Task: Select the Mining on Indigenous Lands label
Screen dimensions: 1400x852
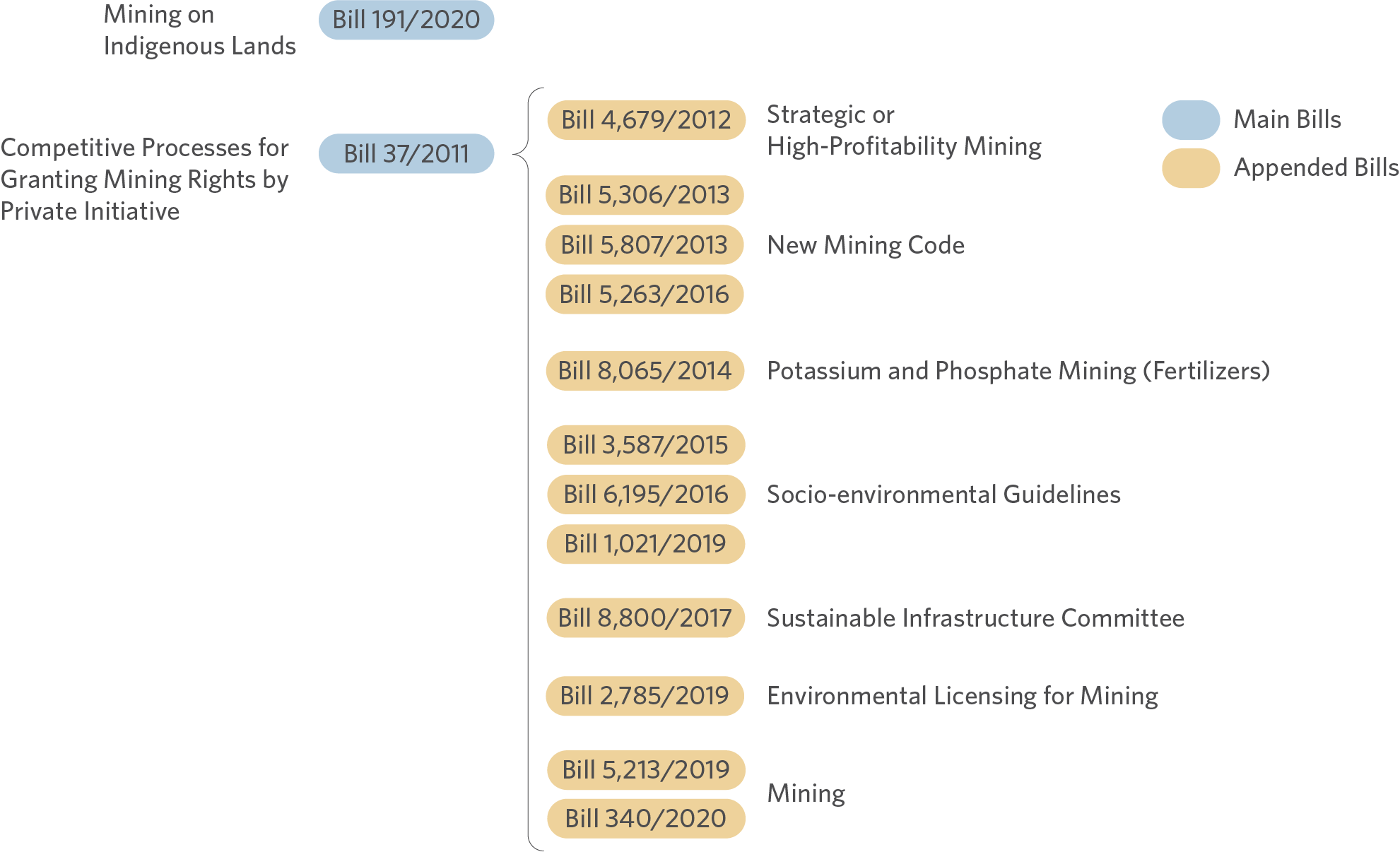Action: point(200,30)
